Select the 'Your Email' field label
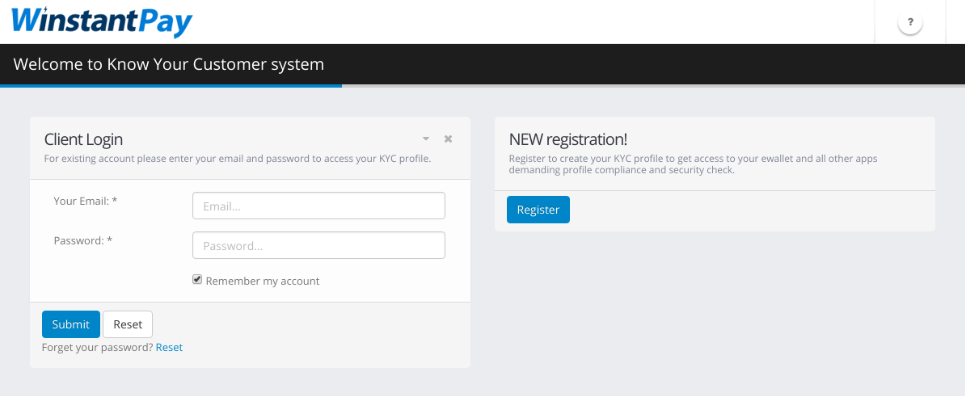The image size is (965, 396). [x=86, y=201]
